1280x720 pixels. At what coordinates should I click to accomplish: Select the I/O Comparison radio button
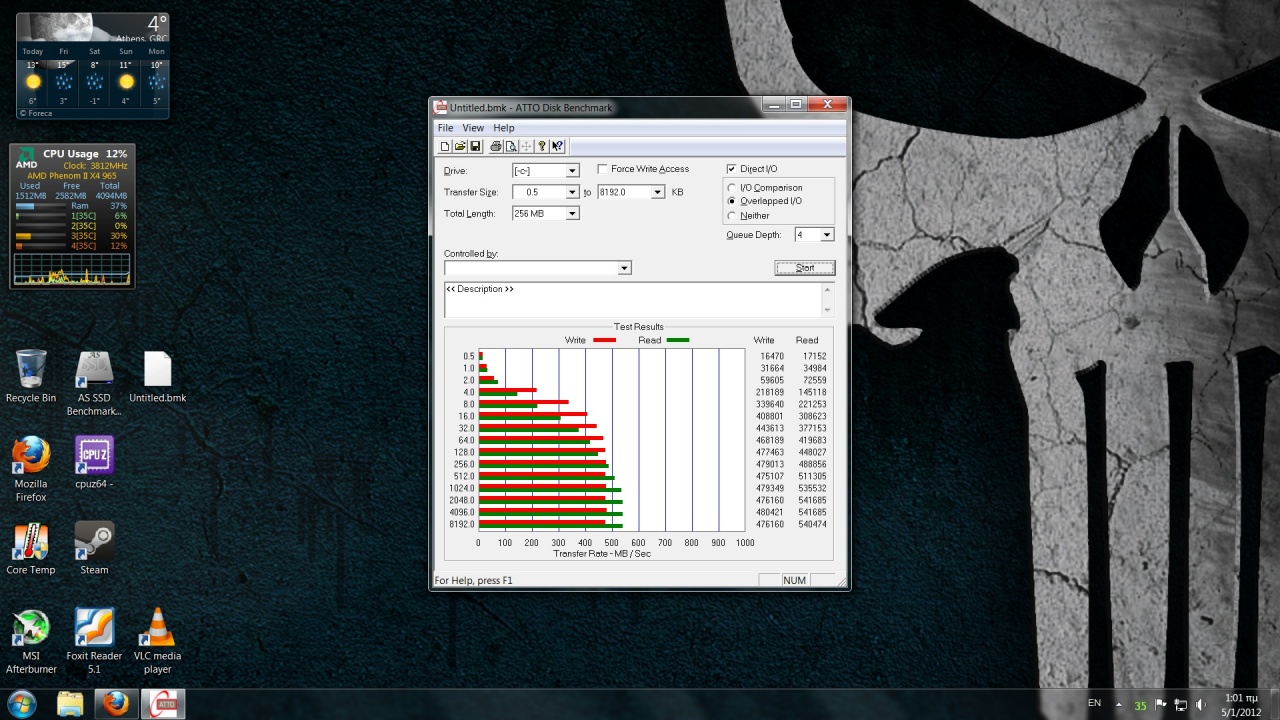click(732, 188)
